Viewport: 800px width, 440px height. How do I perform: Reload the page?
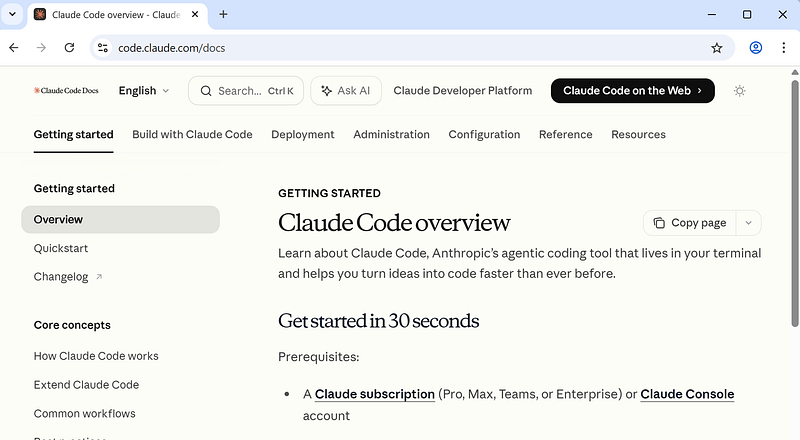[69, 47]
